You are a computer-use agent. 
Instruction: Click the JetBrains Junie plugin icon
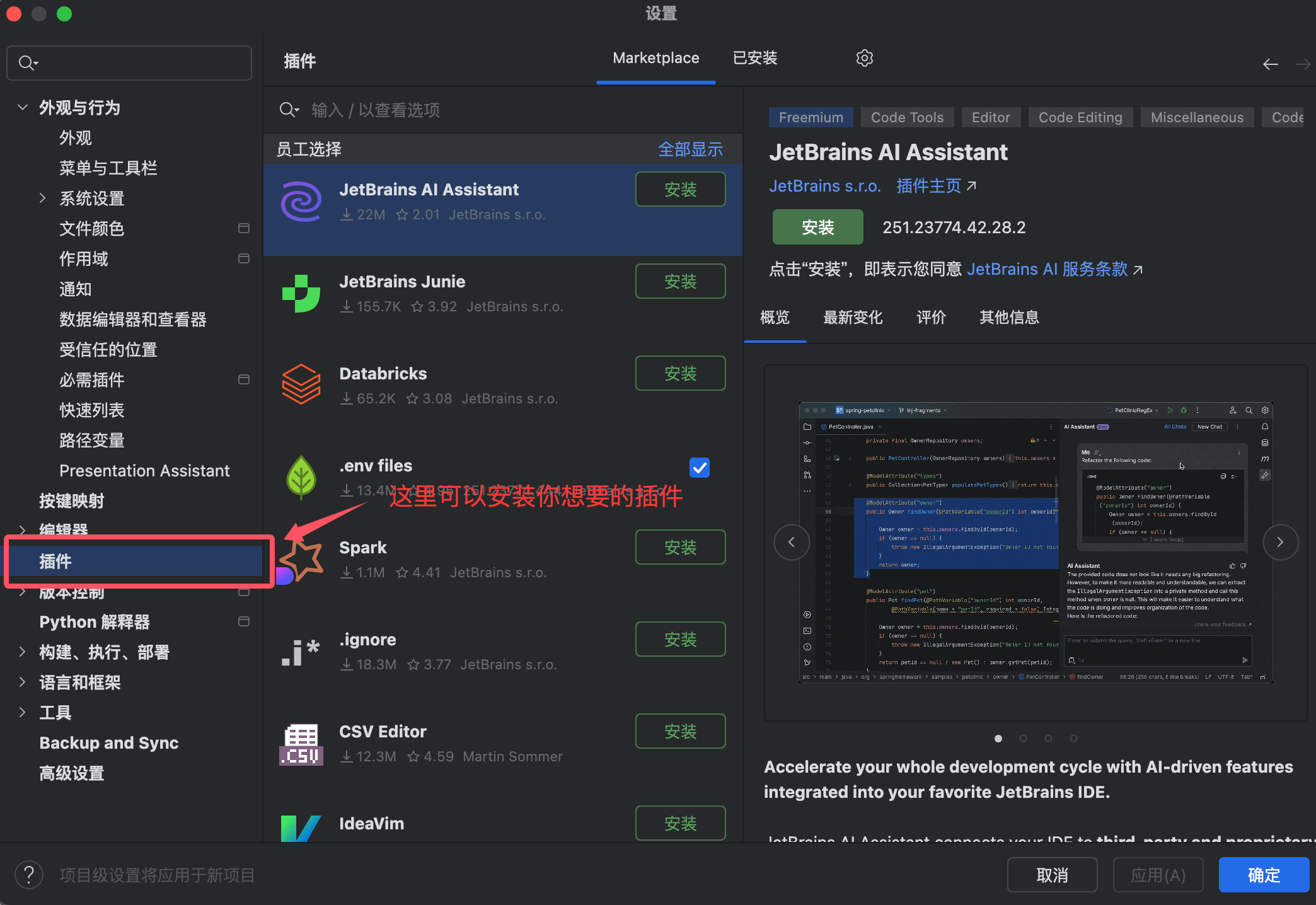coord(301,294)
